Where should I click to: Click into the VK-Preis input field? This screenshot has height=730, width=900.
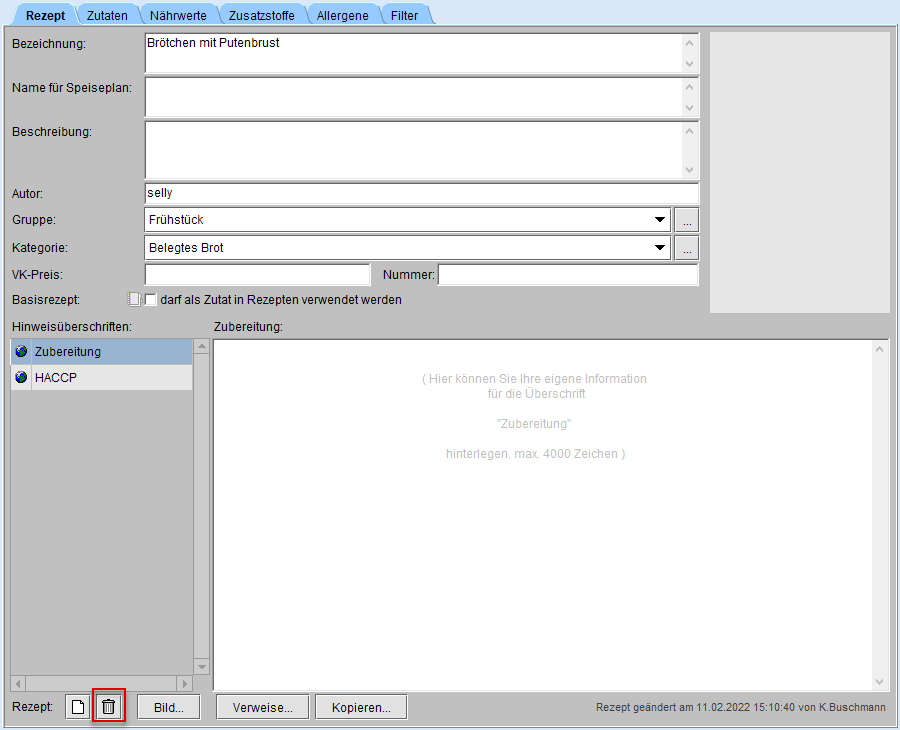click(x=257, y=275)
